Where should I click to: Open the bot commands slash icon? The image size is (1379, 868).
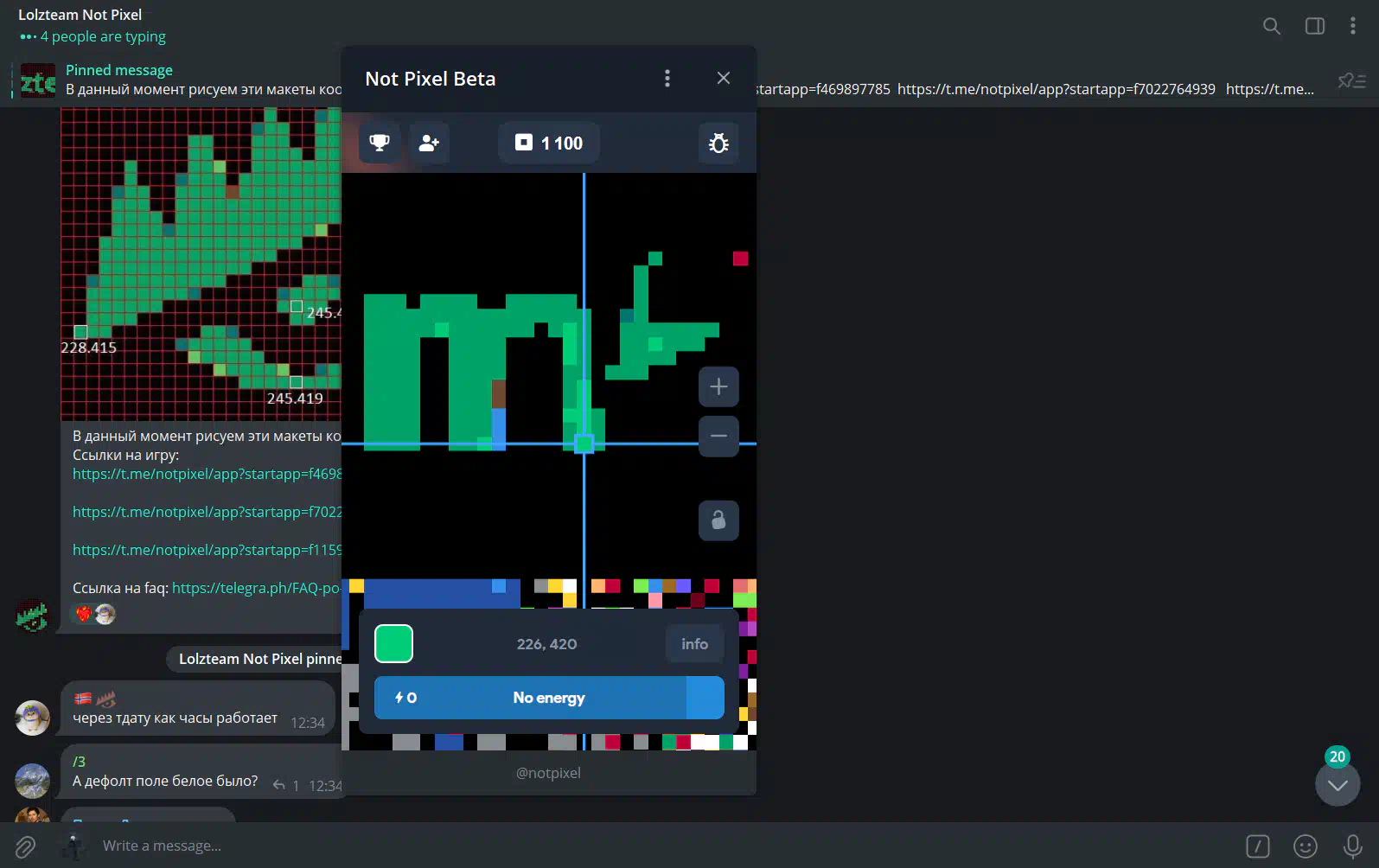[x=1258, y=846]
